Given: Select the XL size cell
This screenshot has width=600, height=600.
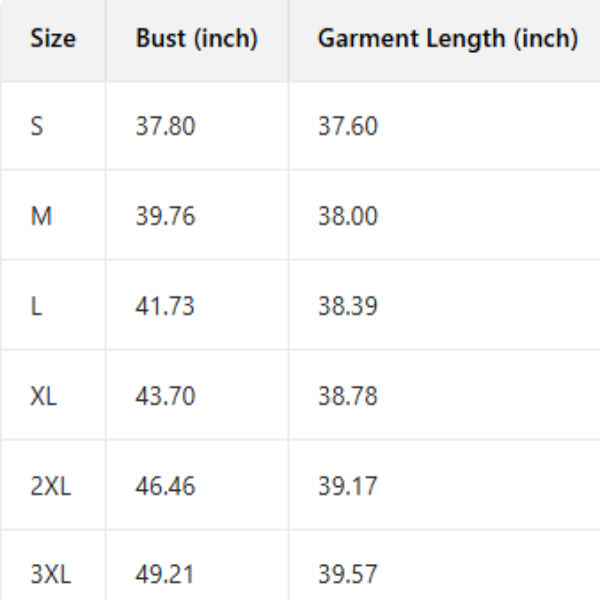Looking at the screenshot, I should (44, 396).
